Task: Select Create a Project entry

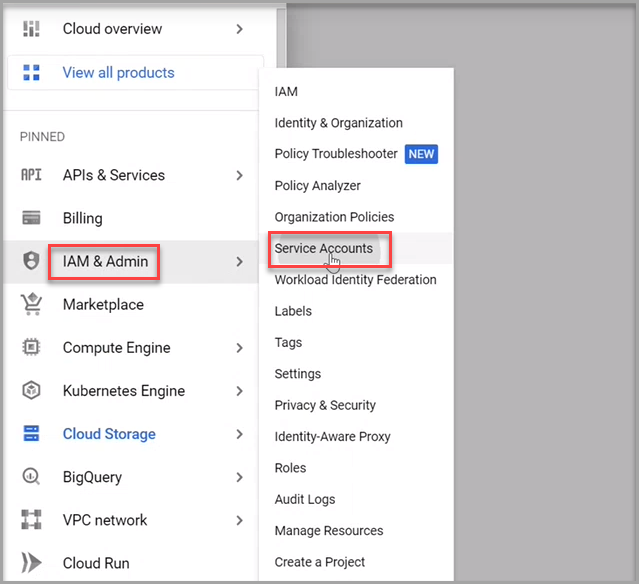Action: click(x=319, y=562)
